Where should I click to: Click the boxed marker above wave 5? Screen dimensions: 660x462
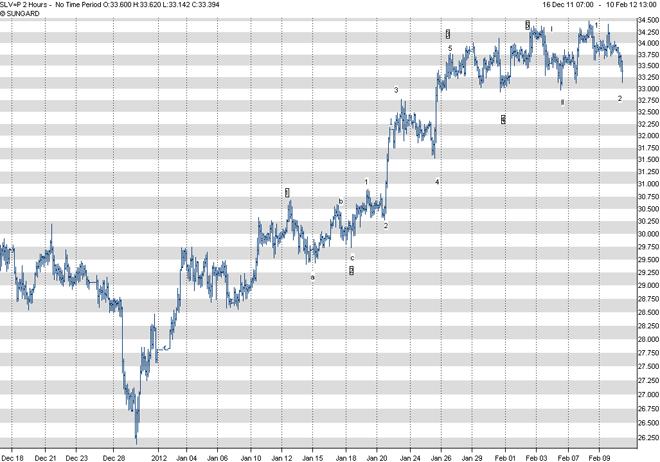(x=449, y=34)
